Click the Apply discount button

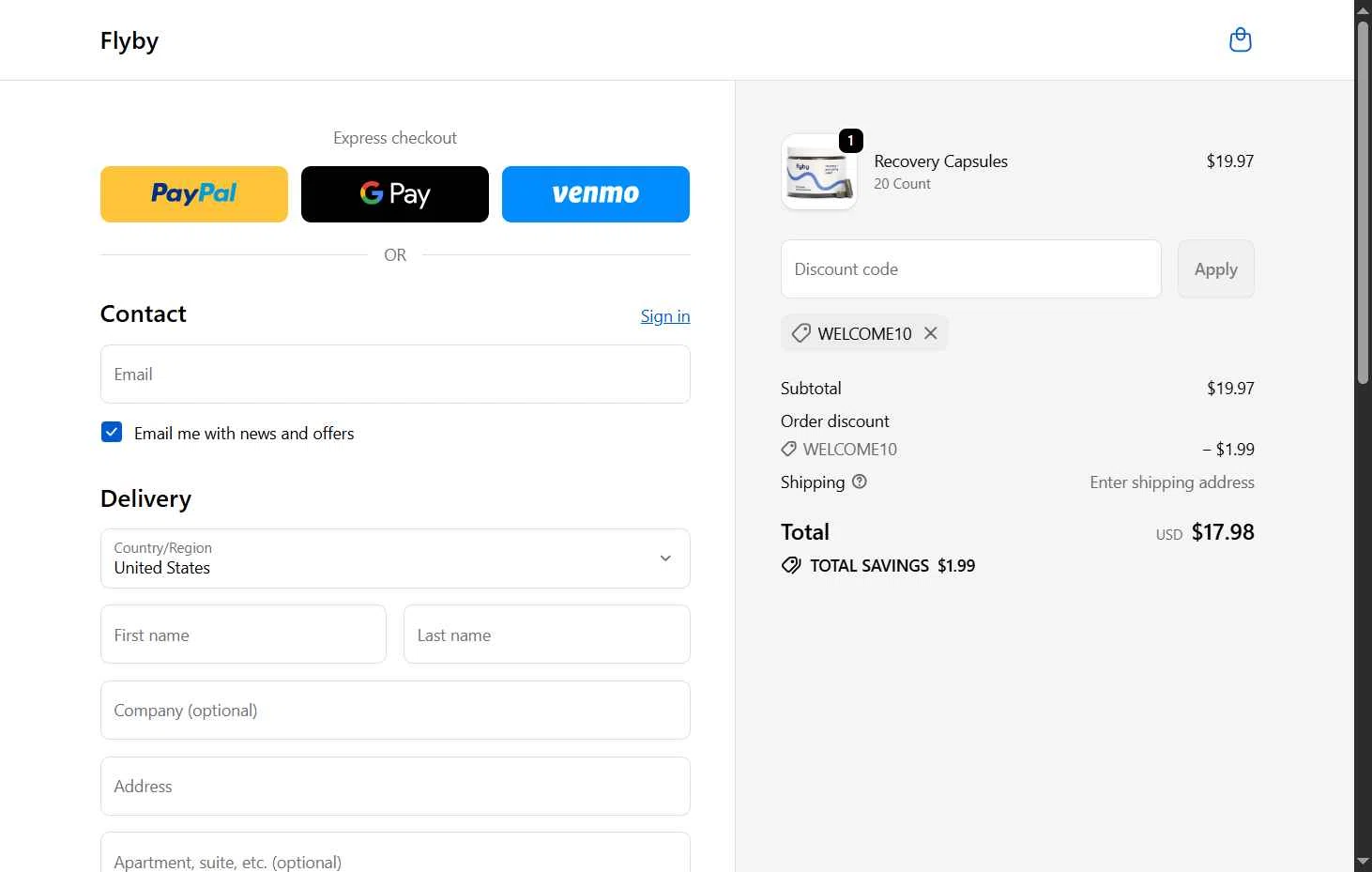tap(1216, 269)
